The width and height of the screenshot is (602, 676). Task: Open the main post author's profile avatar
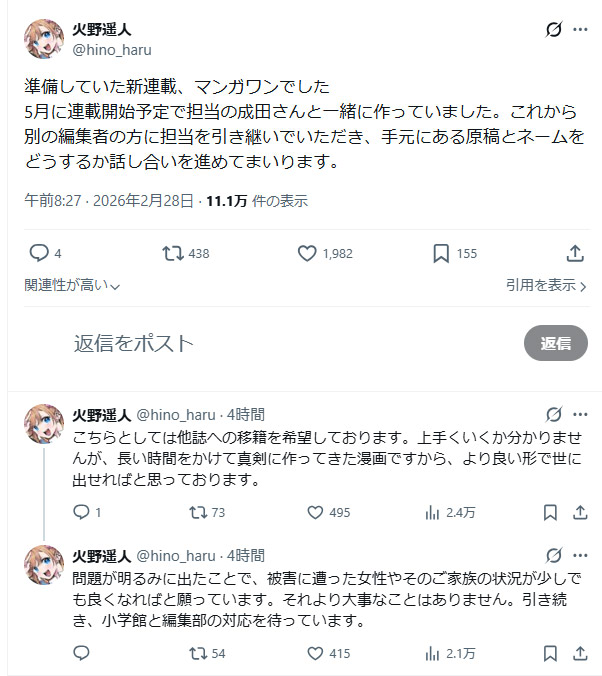coord(43,38)
